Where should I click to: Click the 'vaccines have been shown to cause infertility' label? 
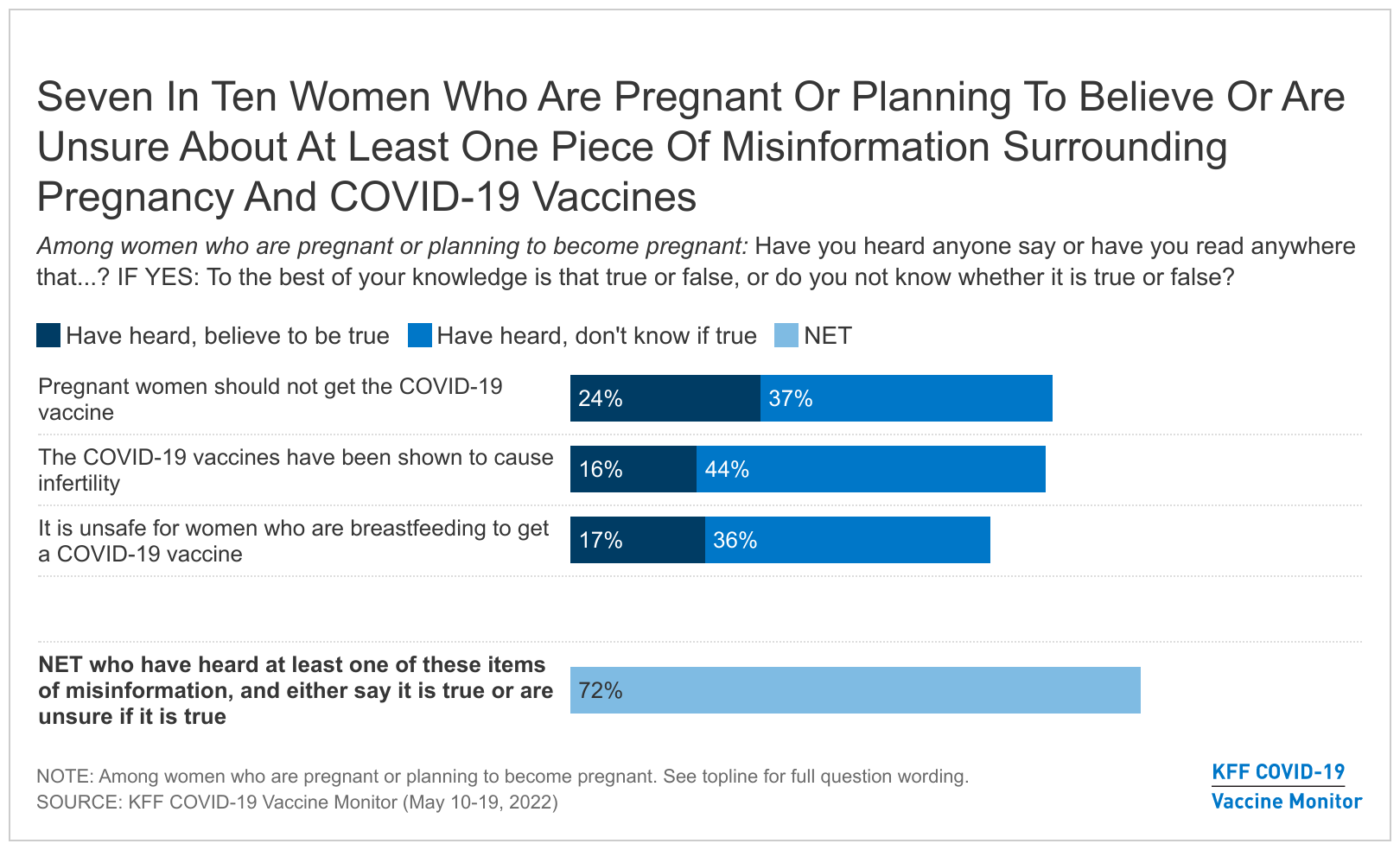[x=296, y=470]
